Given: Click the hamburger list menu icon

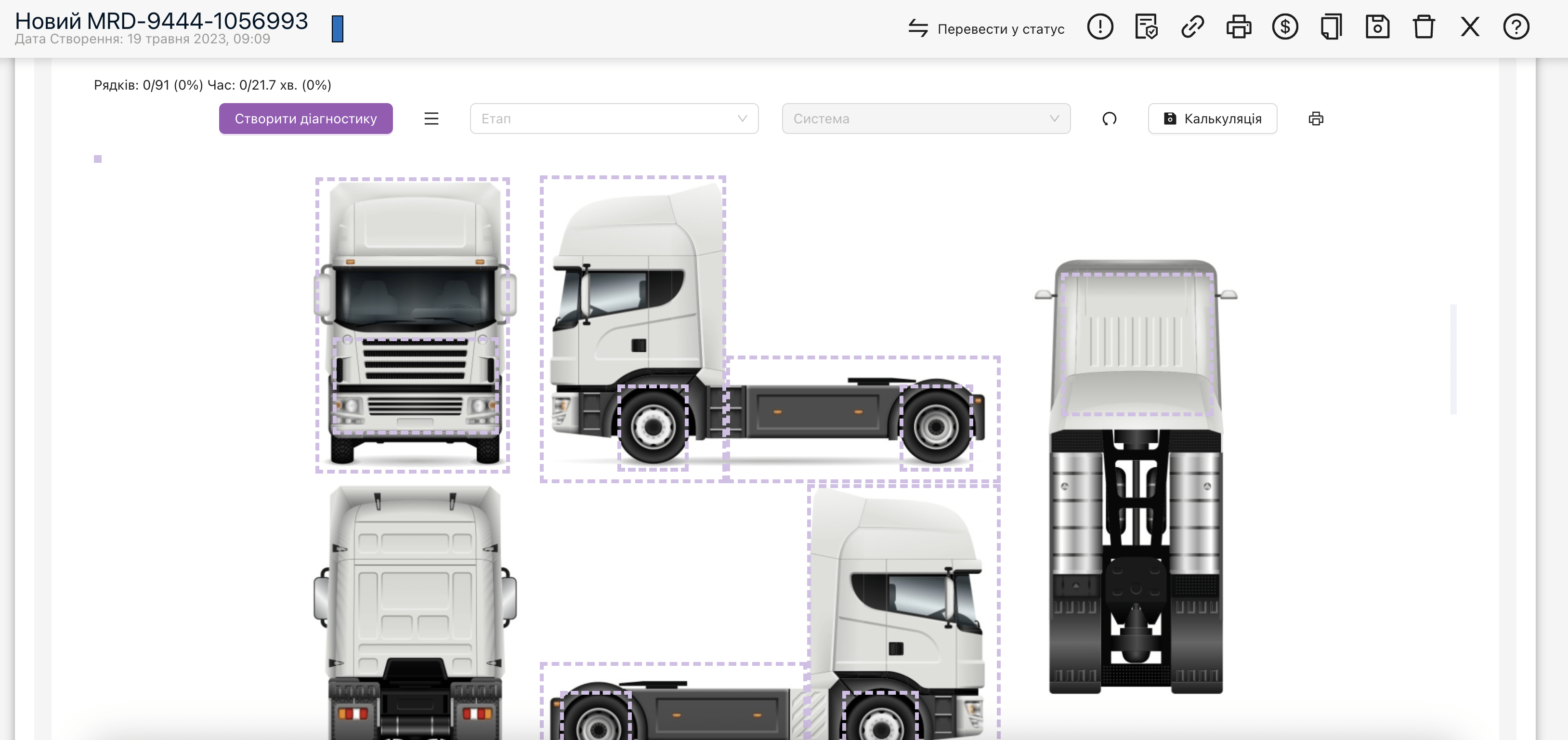Looking at the screenshot, I should coord(431,119).
